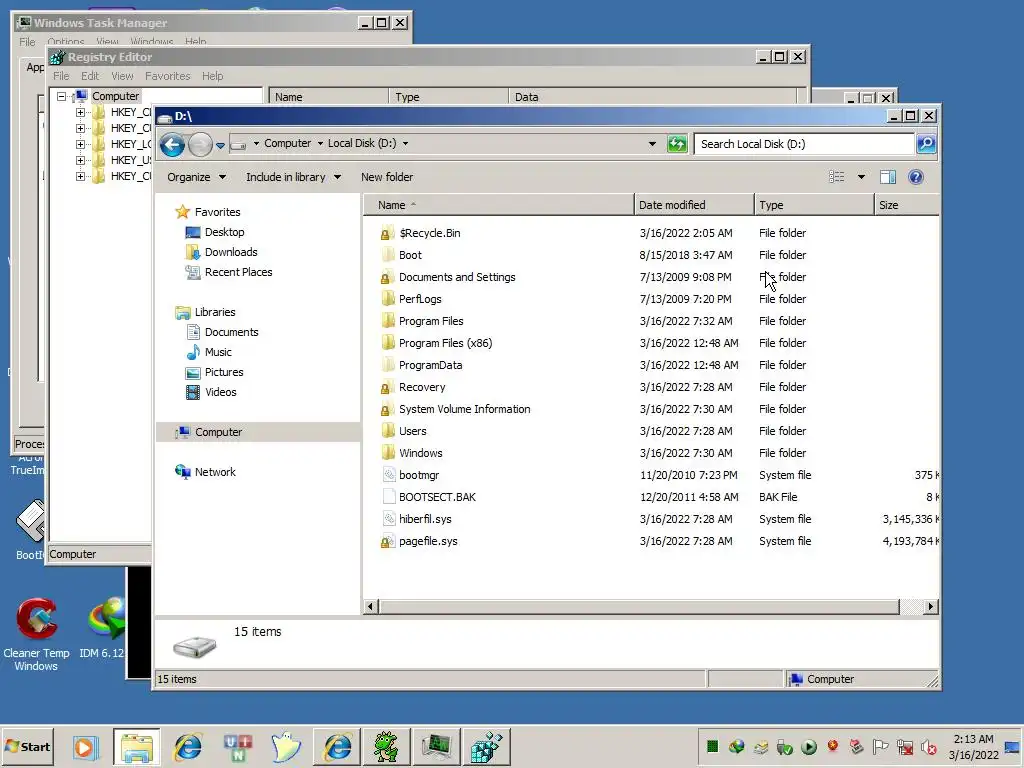Expand last HKEY key in Registry Editor

click(80, 176)
